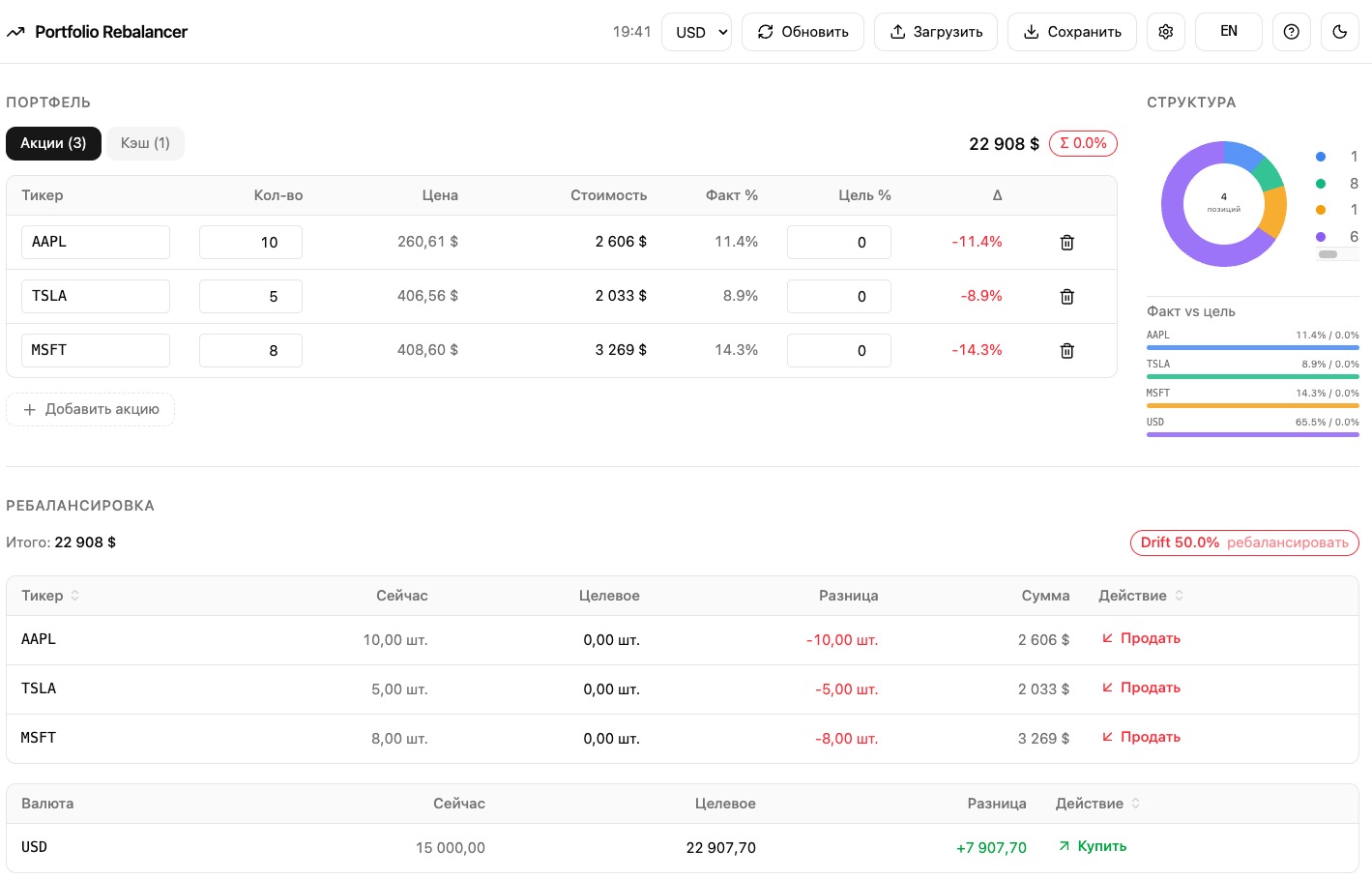Click the TSLA target percent input
Viewport: 1372px width, 879px height.
point(839,296)
